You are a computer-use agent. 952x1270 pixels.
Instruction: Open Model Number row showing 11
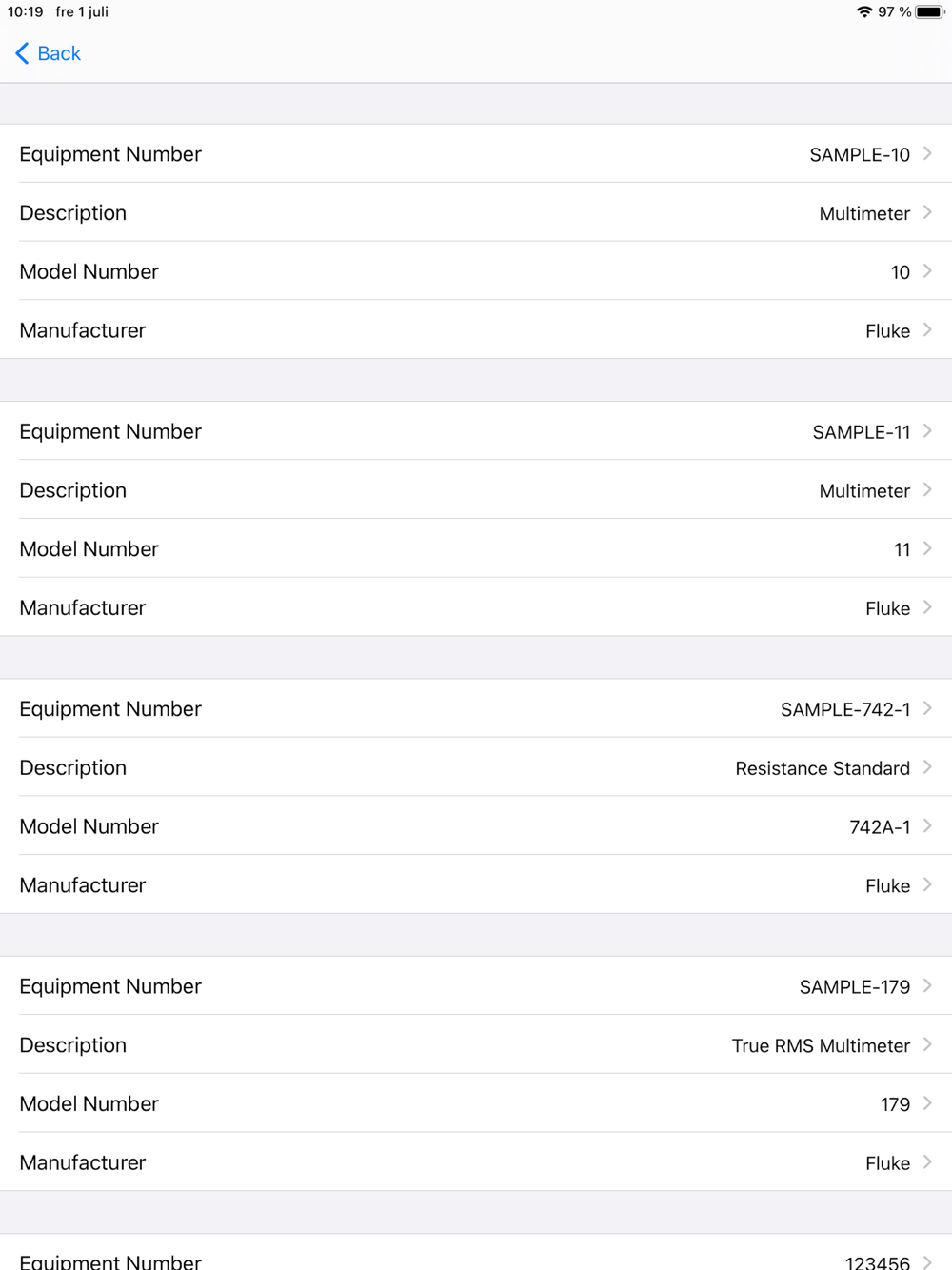(x=476, y=549)
